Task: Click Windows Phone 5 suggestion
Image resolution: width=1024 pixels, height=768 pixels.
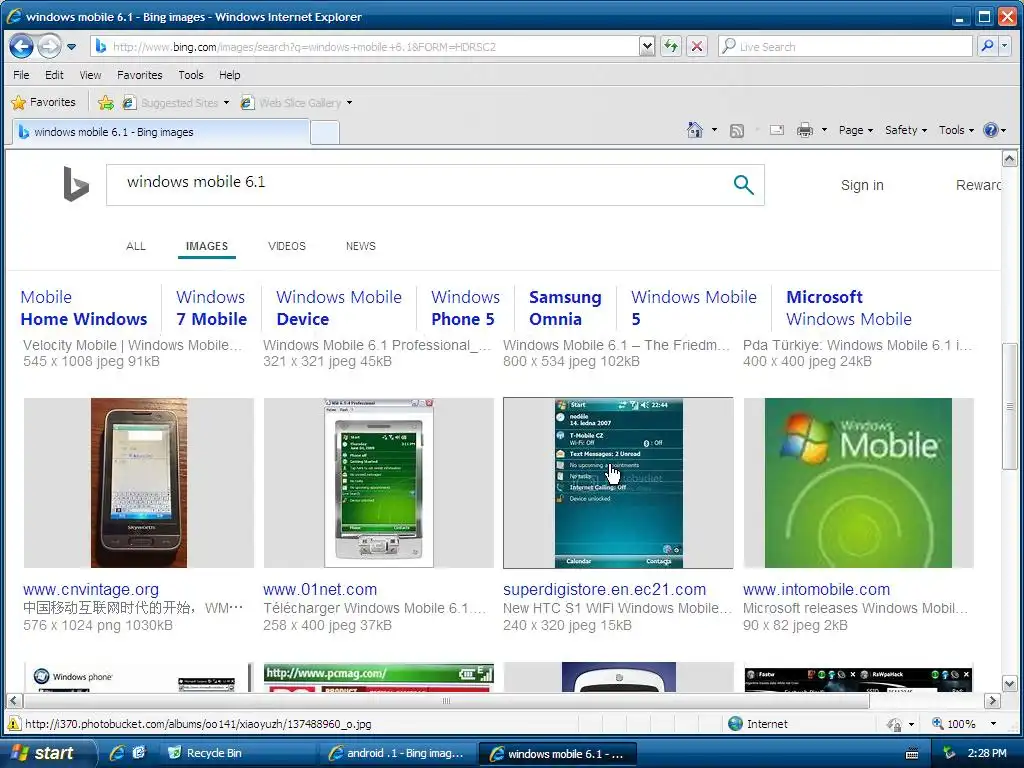Action: pyautogui.click(x=465, y=308)
